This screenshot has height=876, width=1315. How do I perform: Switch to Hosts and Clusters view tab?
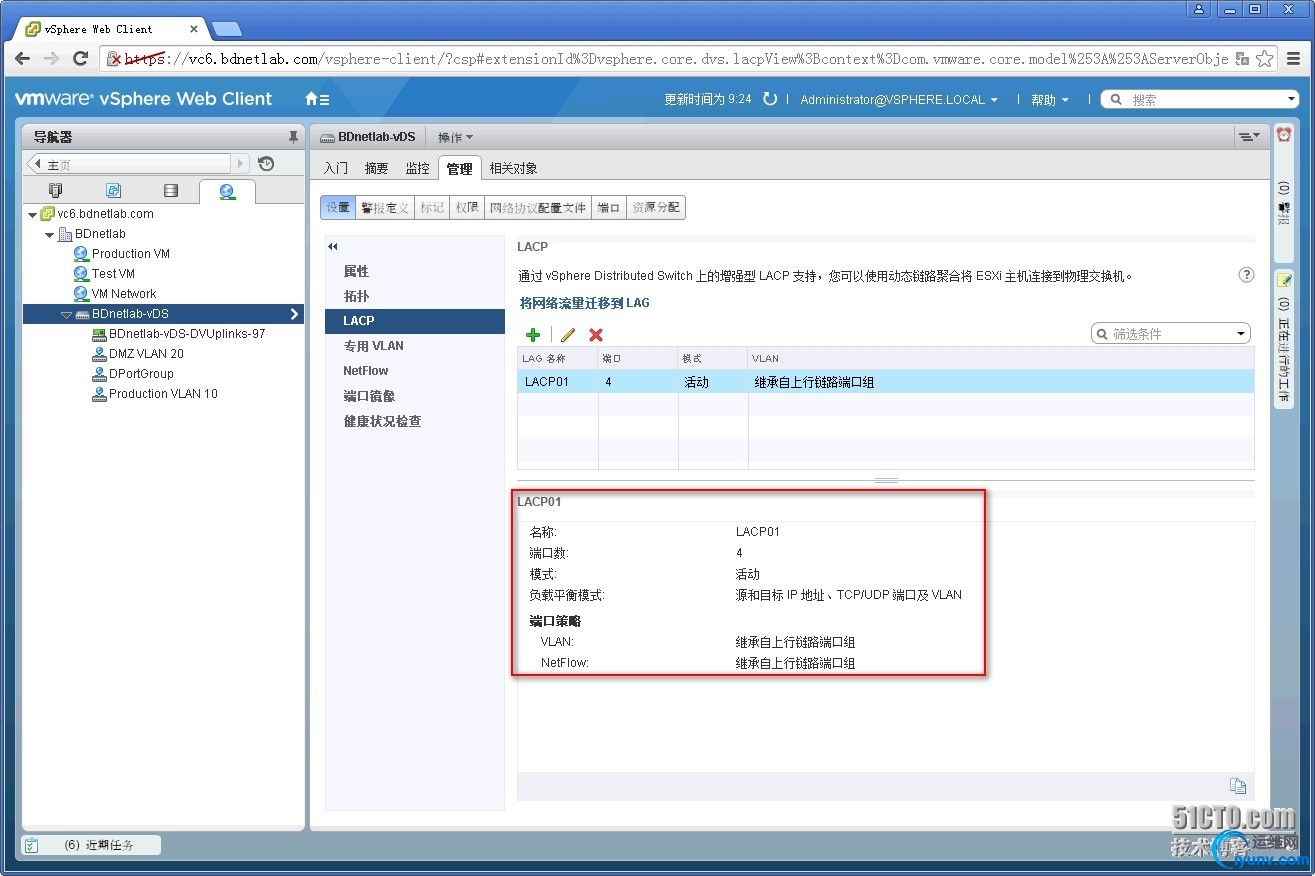pyautogui.click(x=56, y=190)
